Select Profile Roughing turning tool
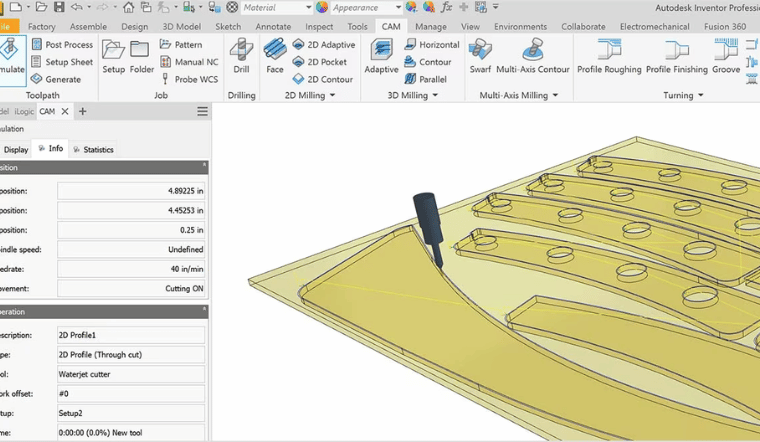 [x=609, y=57]
